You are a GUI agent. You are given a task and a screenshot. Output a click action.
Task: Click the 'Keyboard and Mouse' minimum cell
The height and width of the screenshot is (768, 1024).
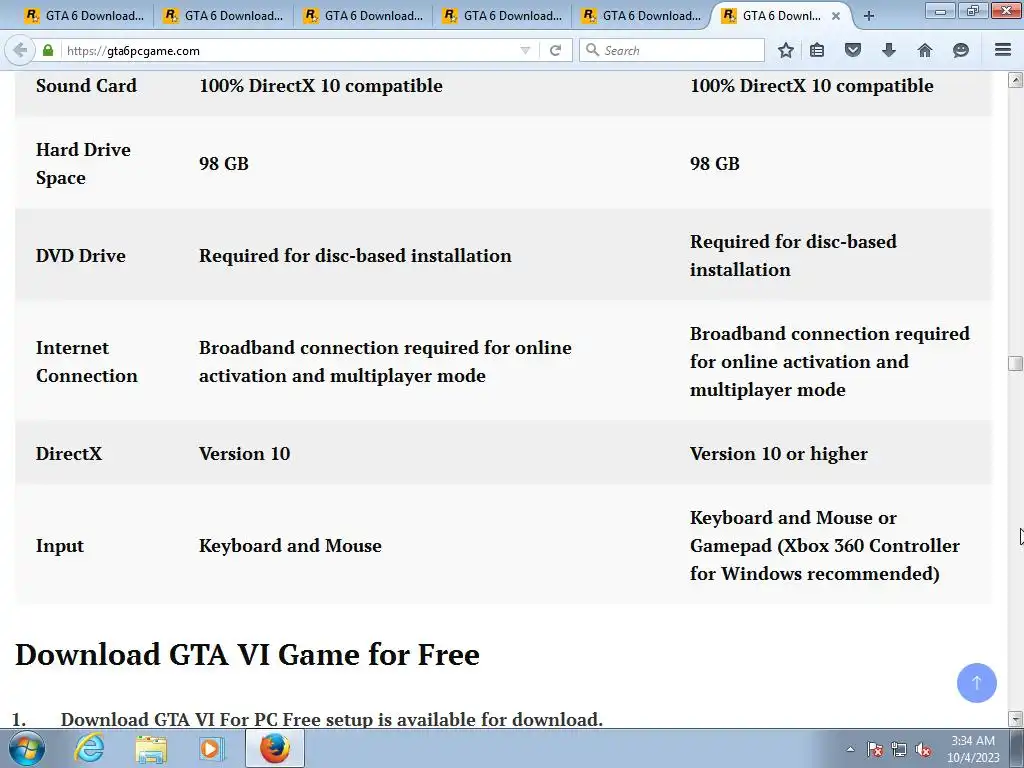pyautogui.click(x=290, y=545)
